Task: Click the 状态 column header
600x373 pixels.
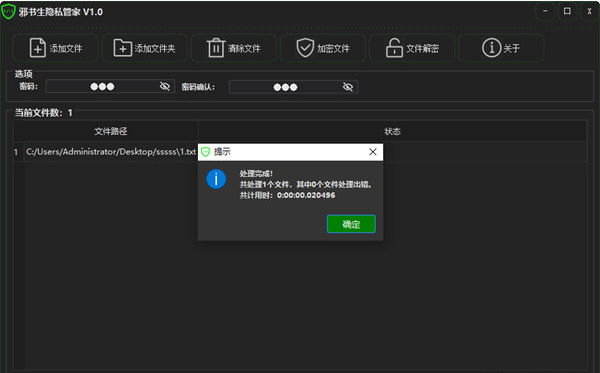Action: [x=393, y=131]
